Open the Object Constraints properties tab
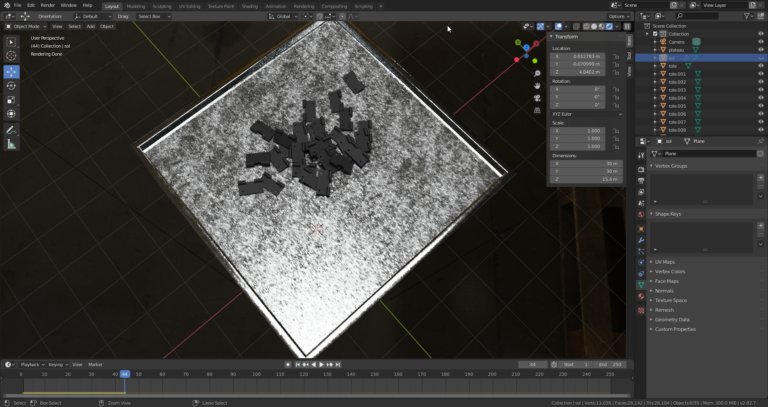Viewport: 768px width, 407px height. pyautogui.click(x=641, y=274)
